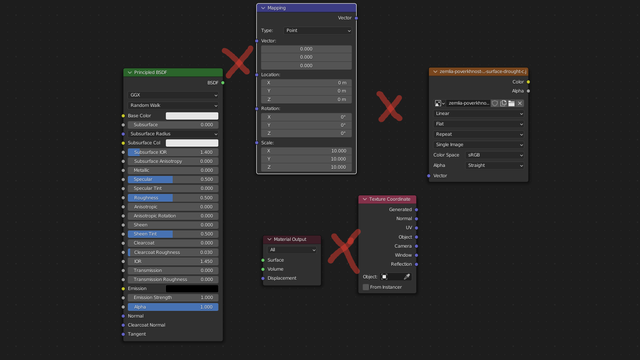Browse image datablock icon in Image Texture node
The image size is (640, 360).
(x=439, y=103)
